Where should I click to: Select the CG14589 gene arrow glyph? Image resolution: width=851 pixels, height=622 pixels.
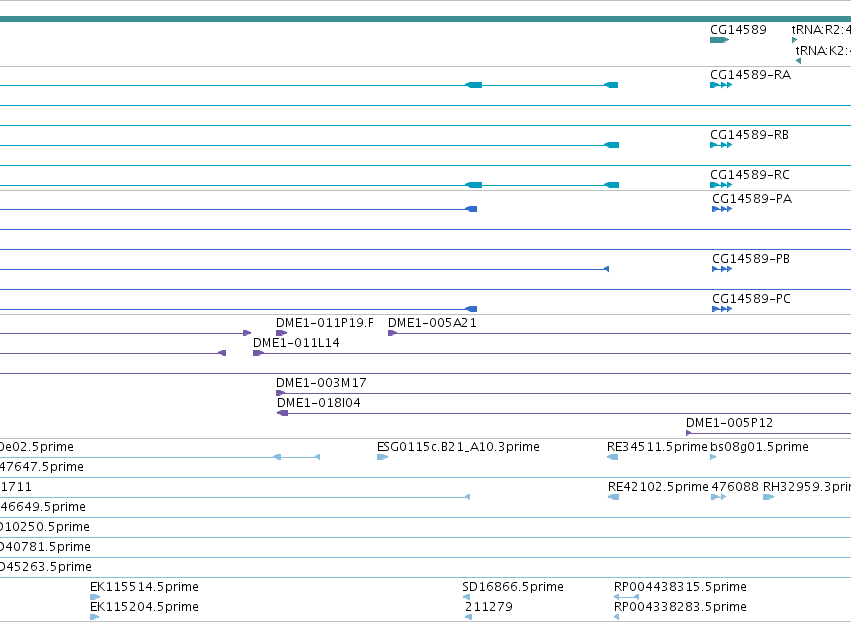[x=719, y=40]
